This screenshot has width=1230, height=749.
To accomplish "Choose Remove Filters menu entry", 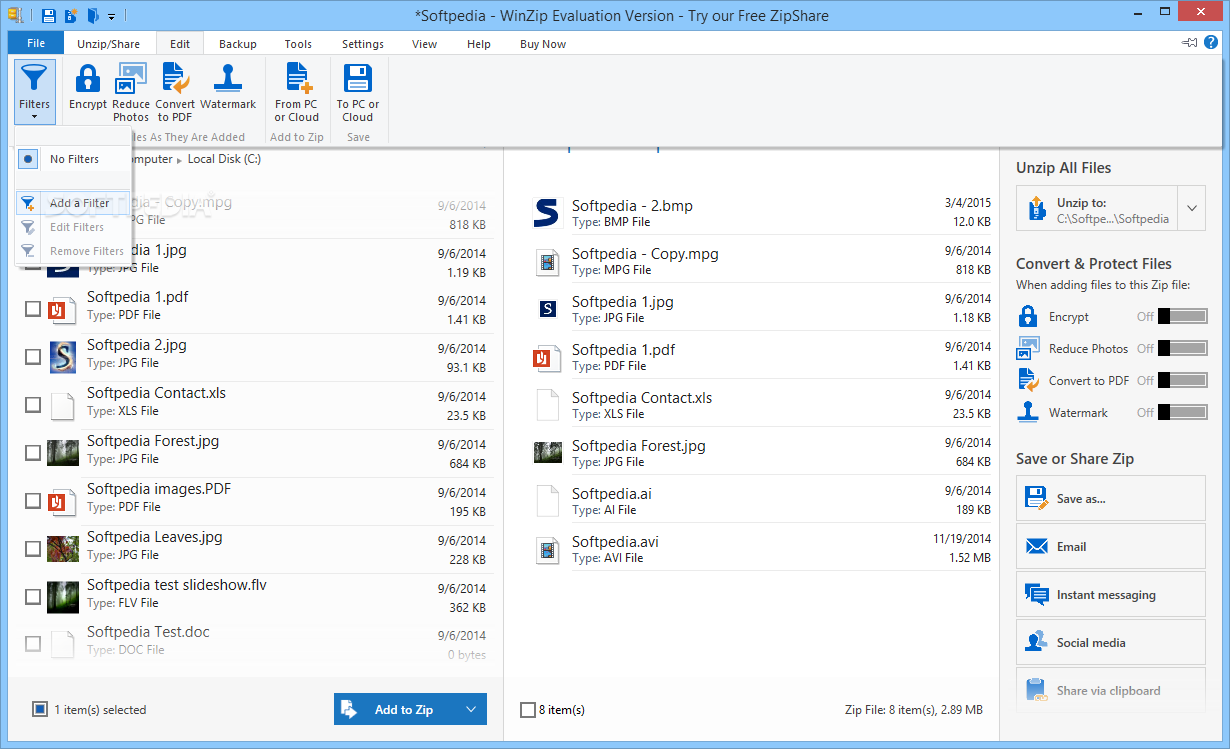I will [x=74, y=251].
